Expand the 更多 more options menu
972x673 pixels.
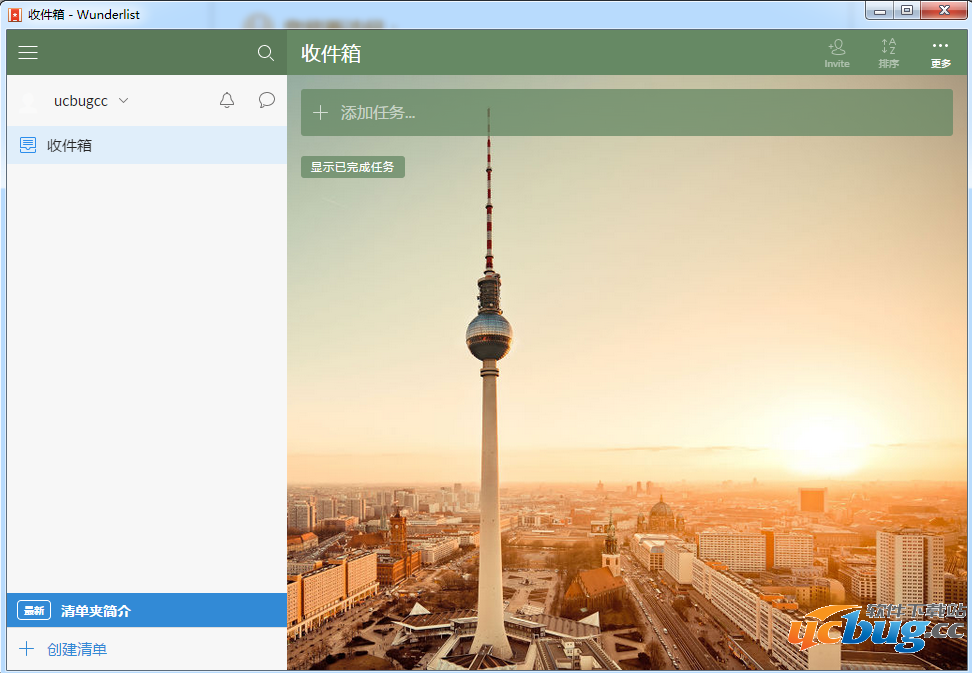point(940,53)
